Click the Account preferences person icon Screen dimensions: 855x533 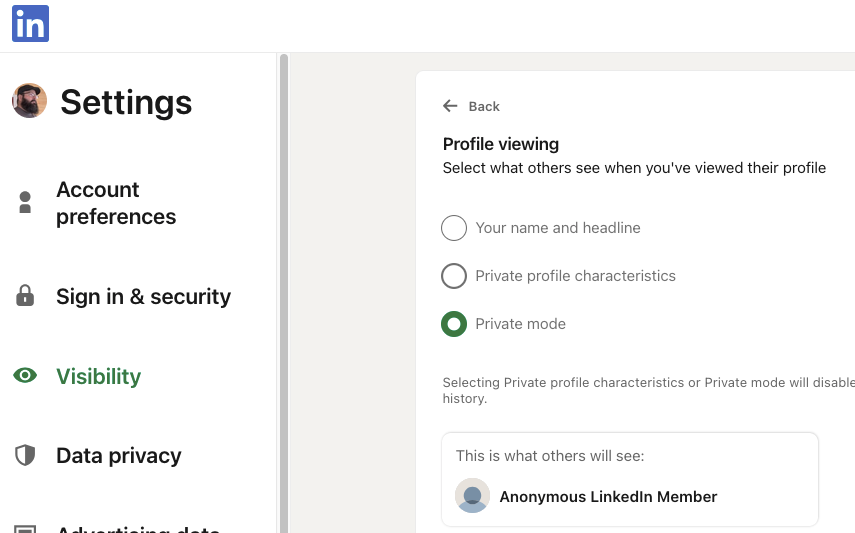(x=25, y=203)
